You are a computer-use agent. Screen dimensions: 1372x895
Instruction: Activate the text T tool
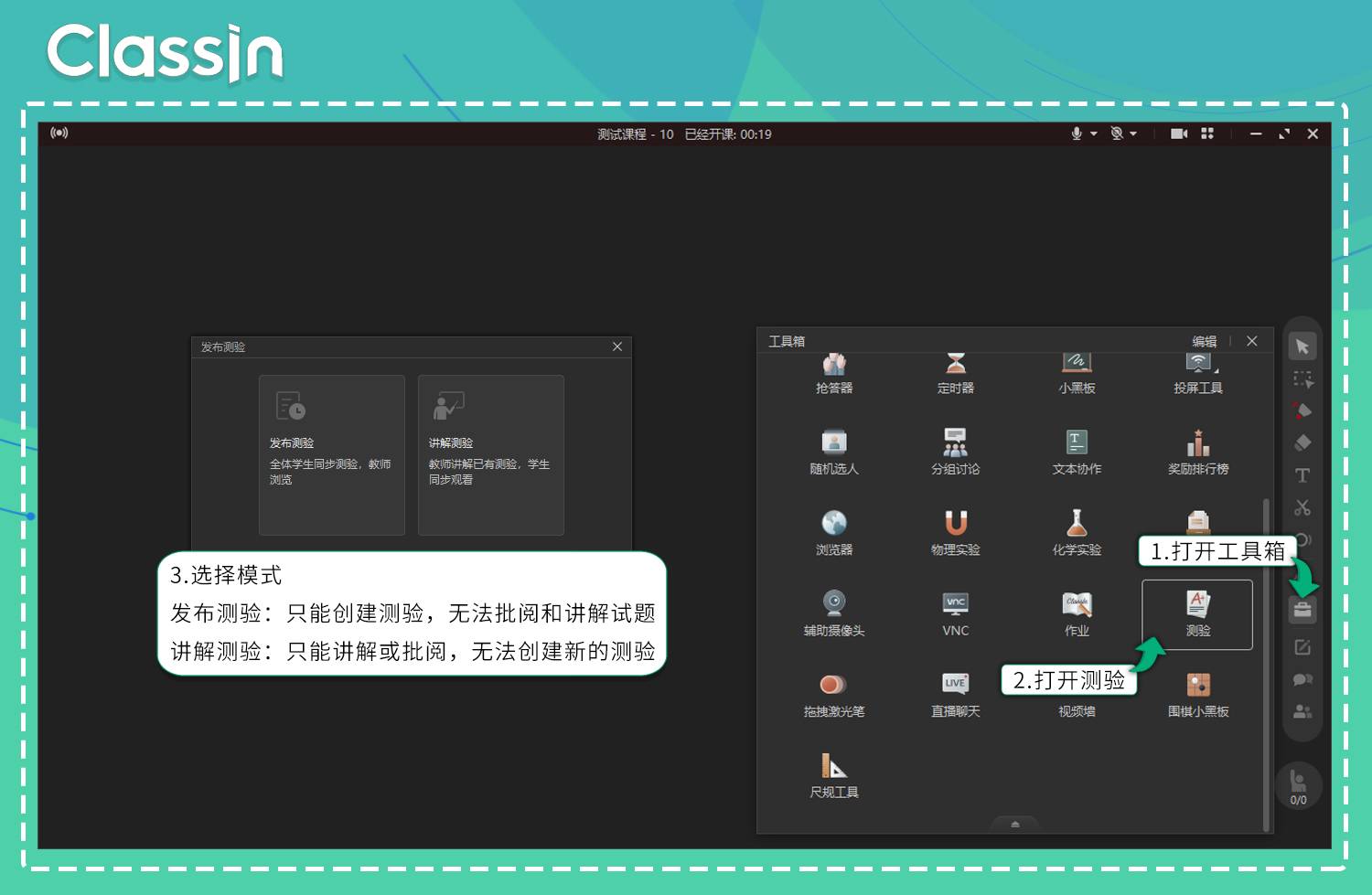[x=1302, y=475]
